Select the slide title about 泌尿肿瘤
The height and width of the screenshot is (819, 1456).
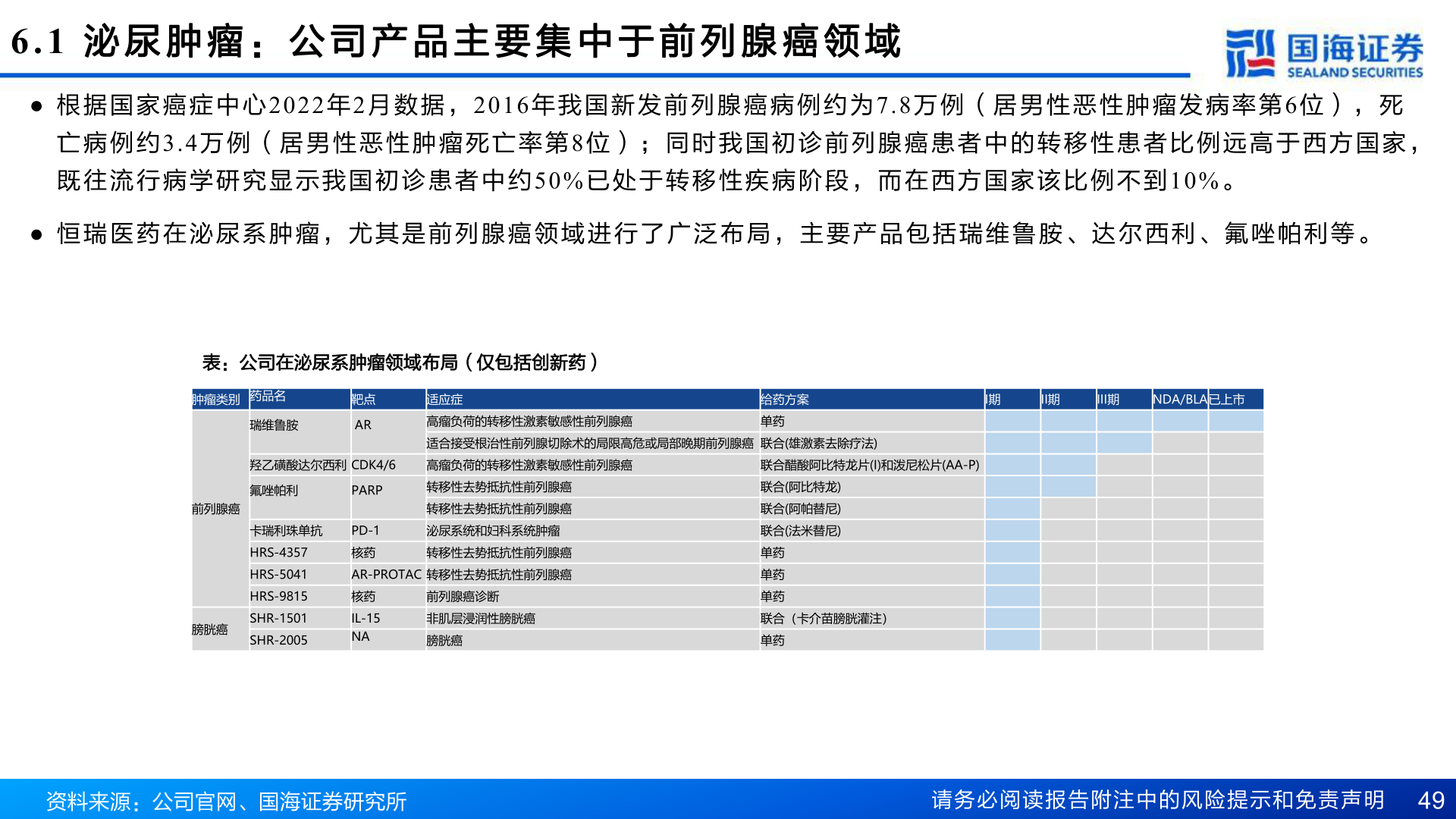pos(456,41)
